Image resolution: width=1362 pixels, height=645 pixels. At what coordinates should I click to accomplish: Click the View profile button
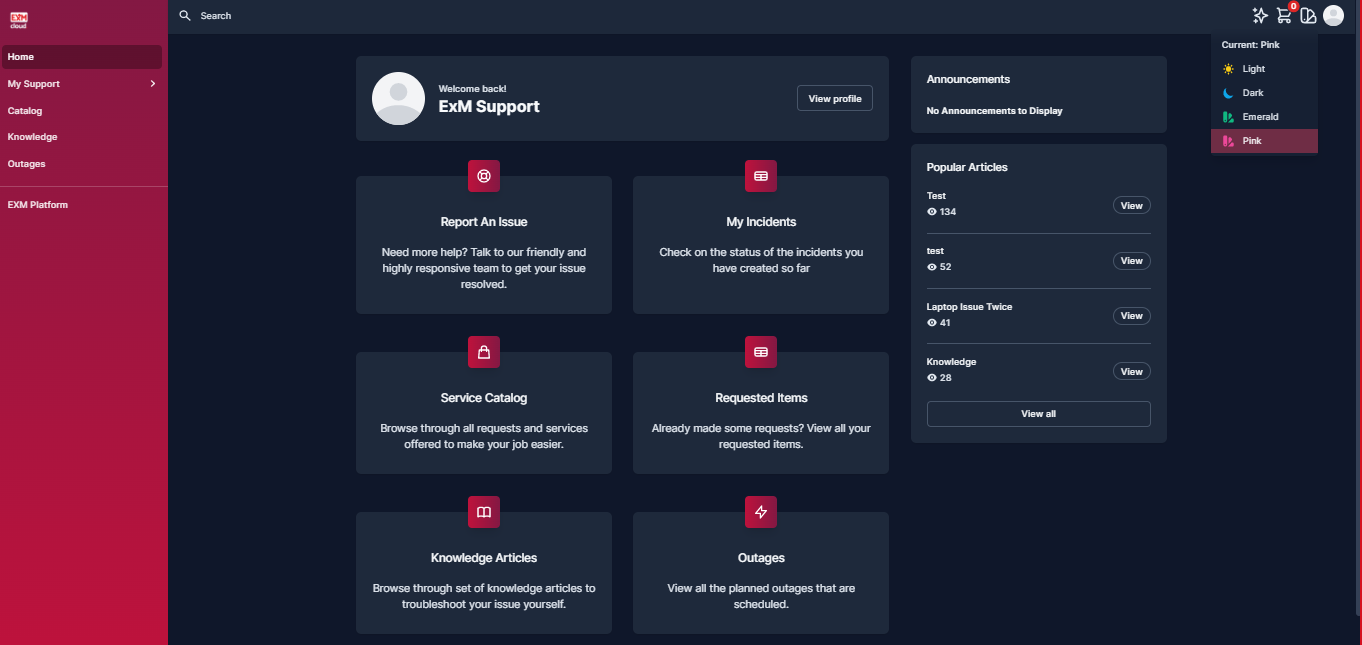point(835,98)
